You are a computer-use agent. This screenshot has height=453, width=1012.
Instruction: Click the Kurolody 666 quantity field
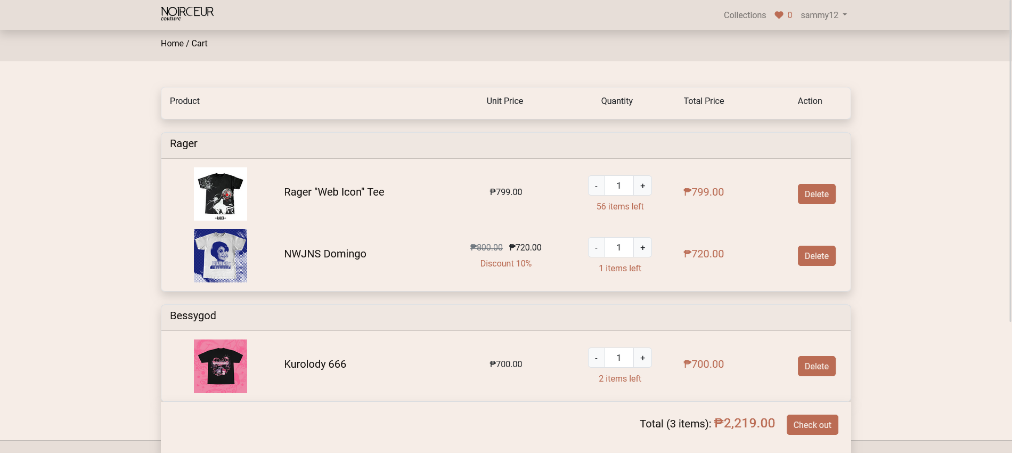point(619,357)
